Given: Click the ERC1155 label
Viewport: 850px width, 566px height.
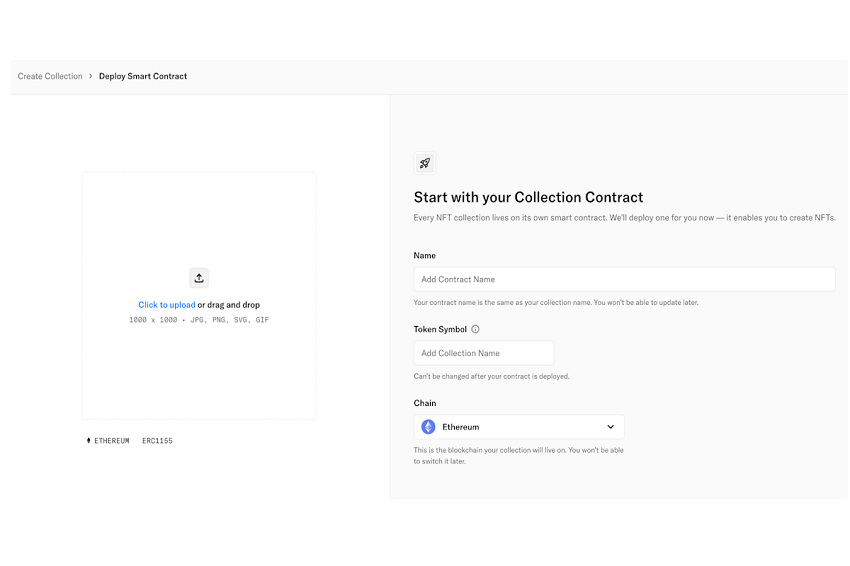Looking at the screenshot, I should [157, 441].
